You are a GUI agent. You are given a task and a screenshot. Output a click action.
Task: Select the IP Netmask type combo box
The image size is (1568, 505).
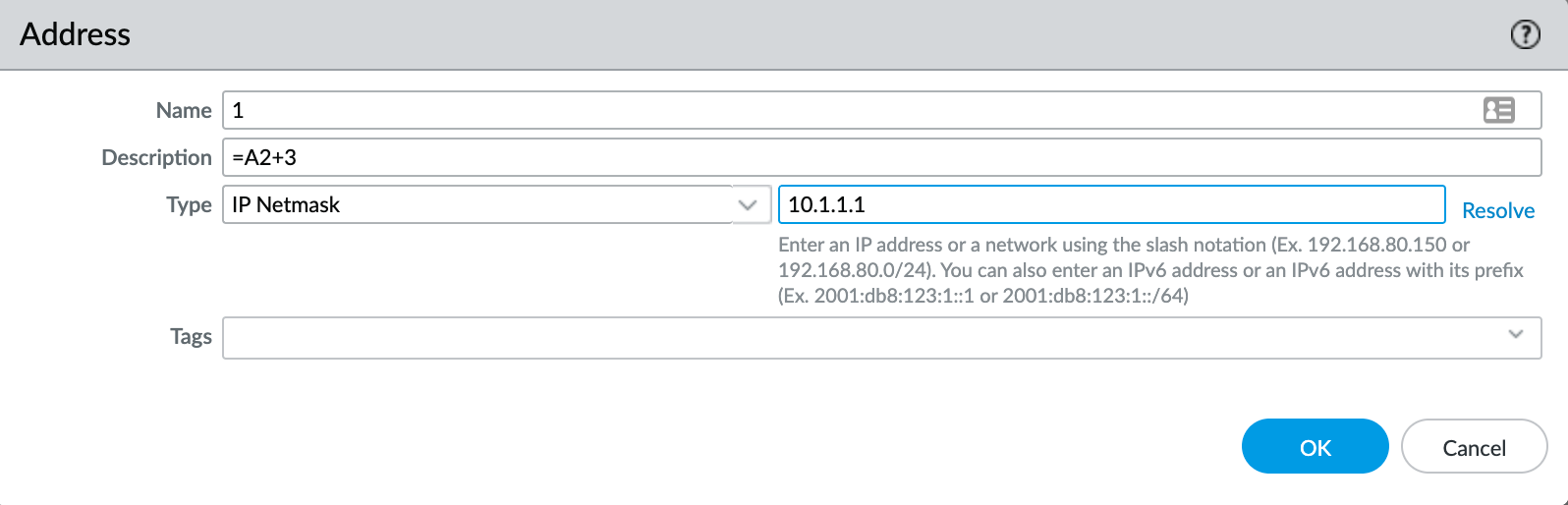[x=477, y=205]
